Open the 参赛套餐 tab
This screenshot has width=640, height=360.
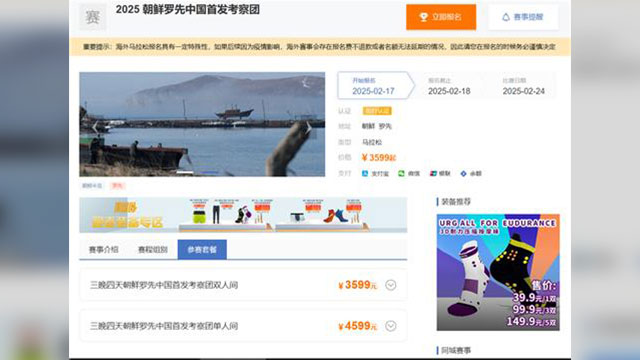[202, 249]
